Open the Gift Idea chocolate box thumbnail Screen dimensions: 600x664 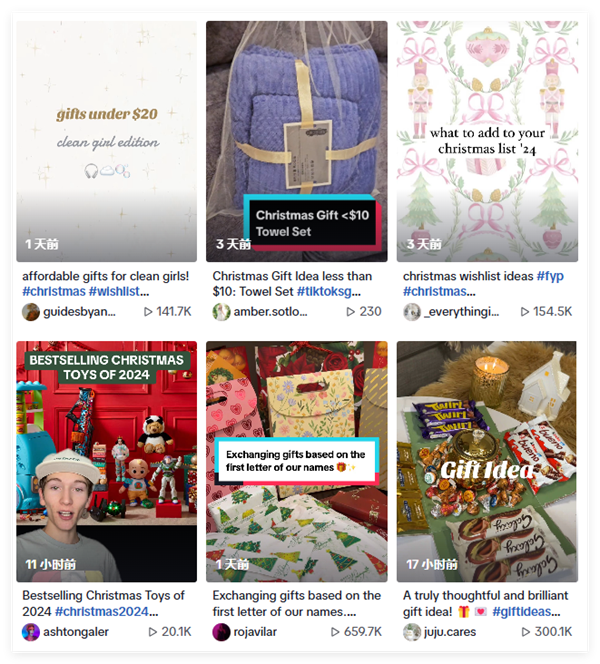click(x=487, y=462)
